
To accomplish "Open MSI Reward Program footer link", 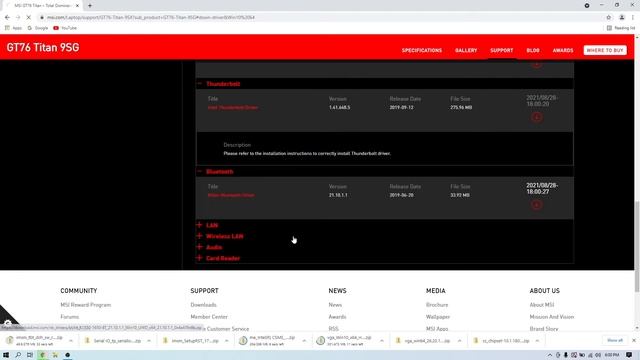I will pyautogui.click(x=86, y=305).
